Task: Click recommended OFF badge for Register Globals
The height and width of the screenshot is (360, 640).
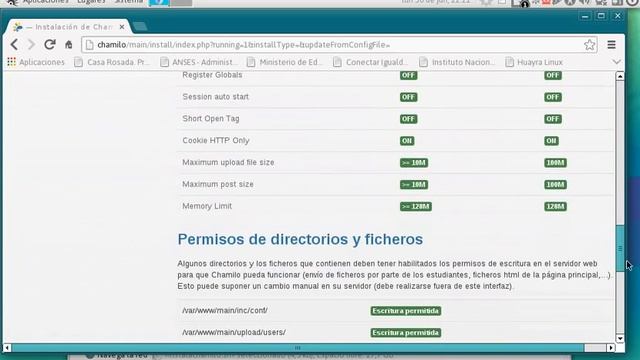Action: tap(408, 75)
